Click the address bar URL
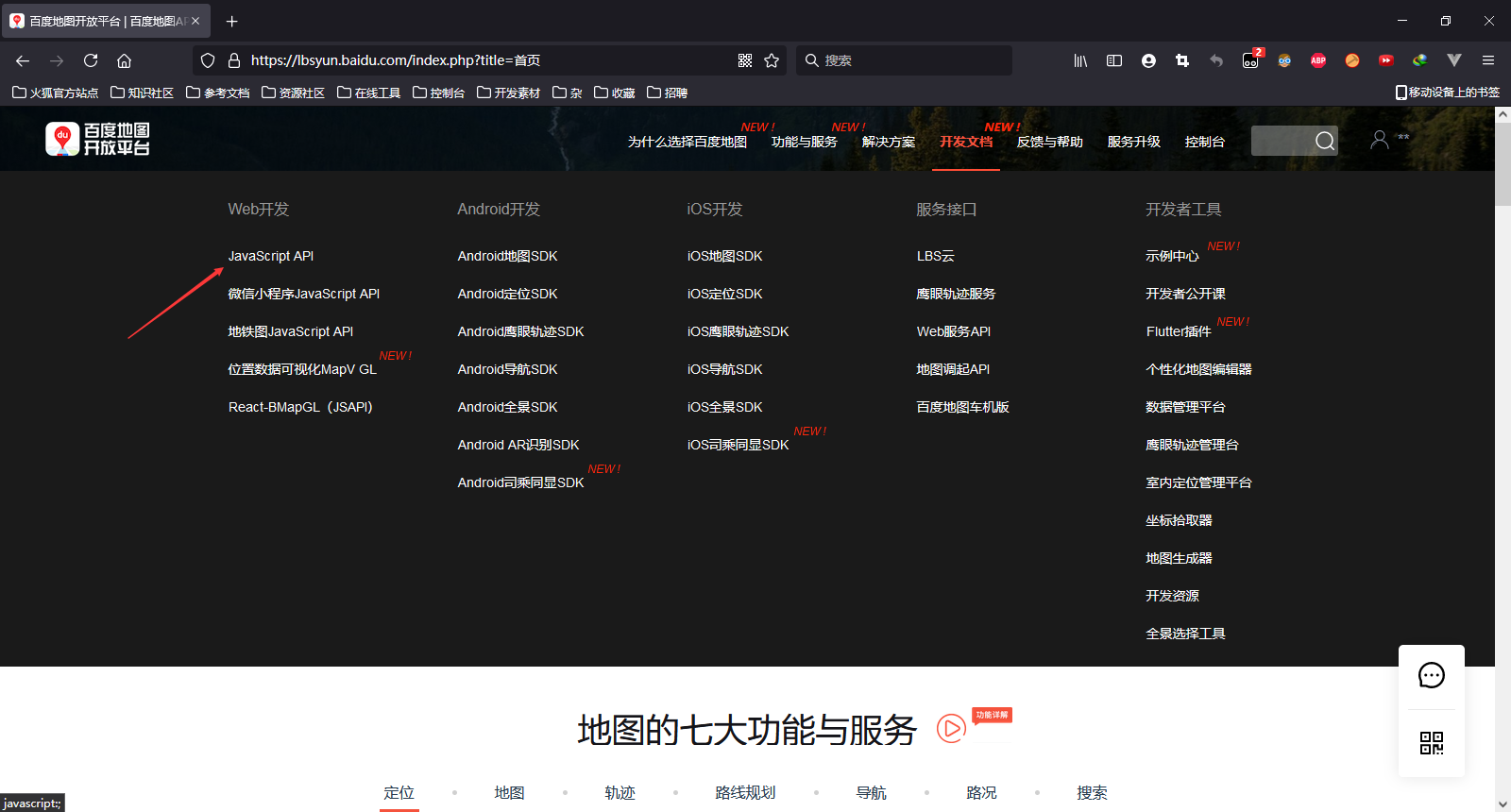 coord(396,60)
